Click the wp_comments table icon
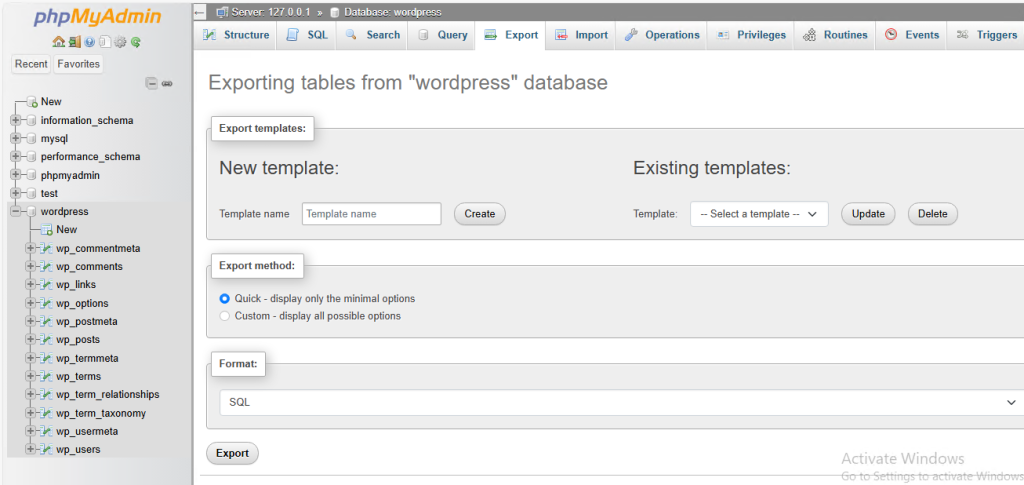Image resolution: width=1024 pixels, height=485 pixels. [x=46, y=267]
